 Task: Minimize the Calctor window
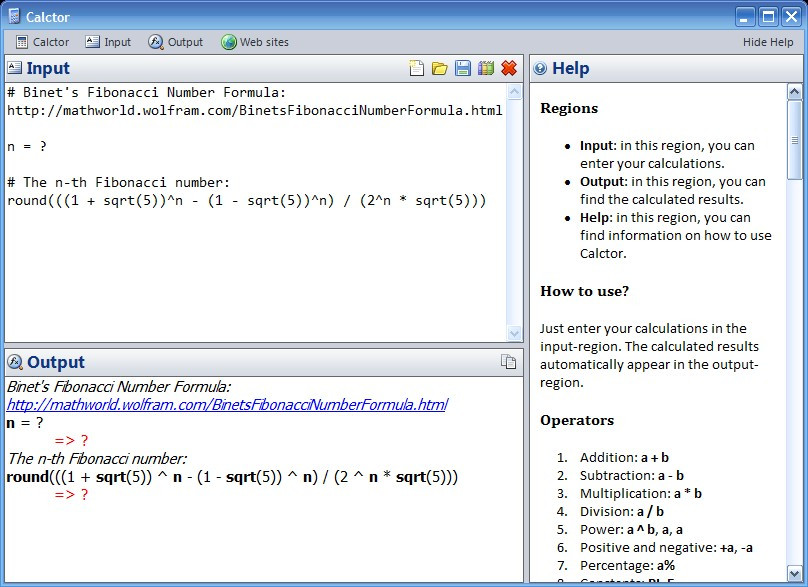[744, 17]
